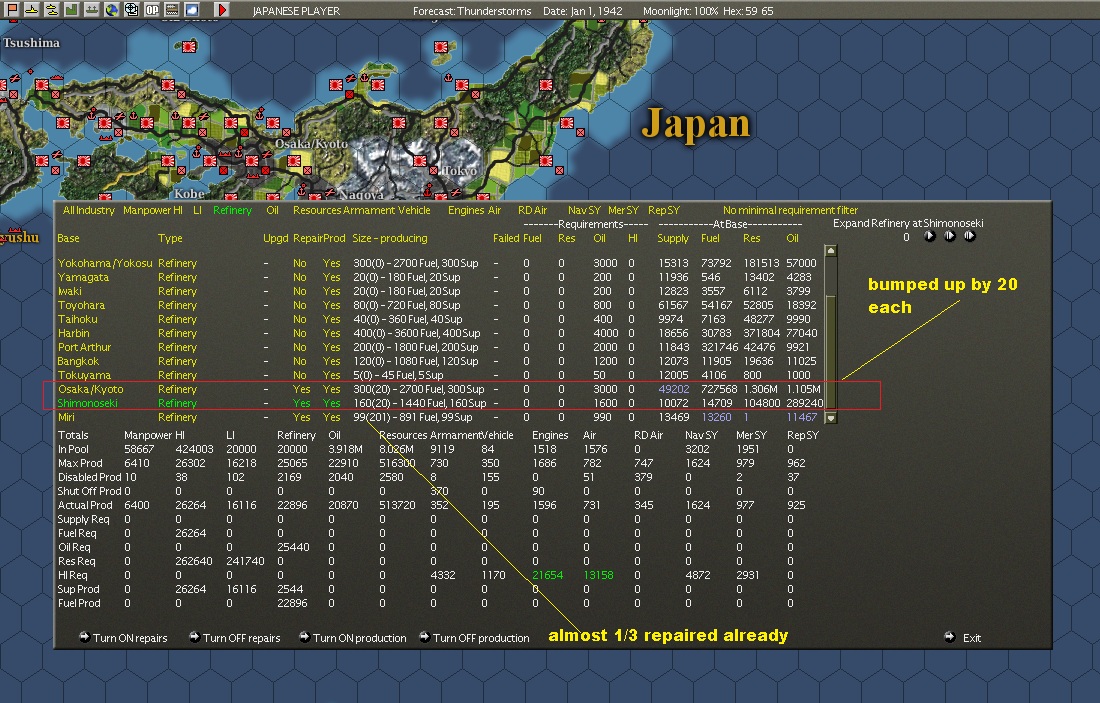Click the red end-turn arrow icon
The height and width of the screenshot is (703, 1100).
tap(221, 9)
